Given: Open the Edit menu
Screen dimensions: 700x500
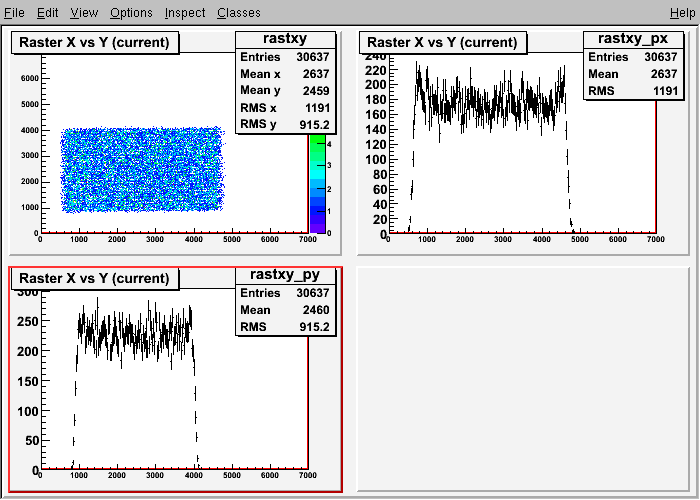Looking at the screenshot, I should [x=47, y=12].
